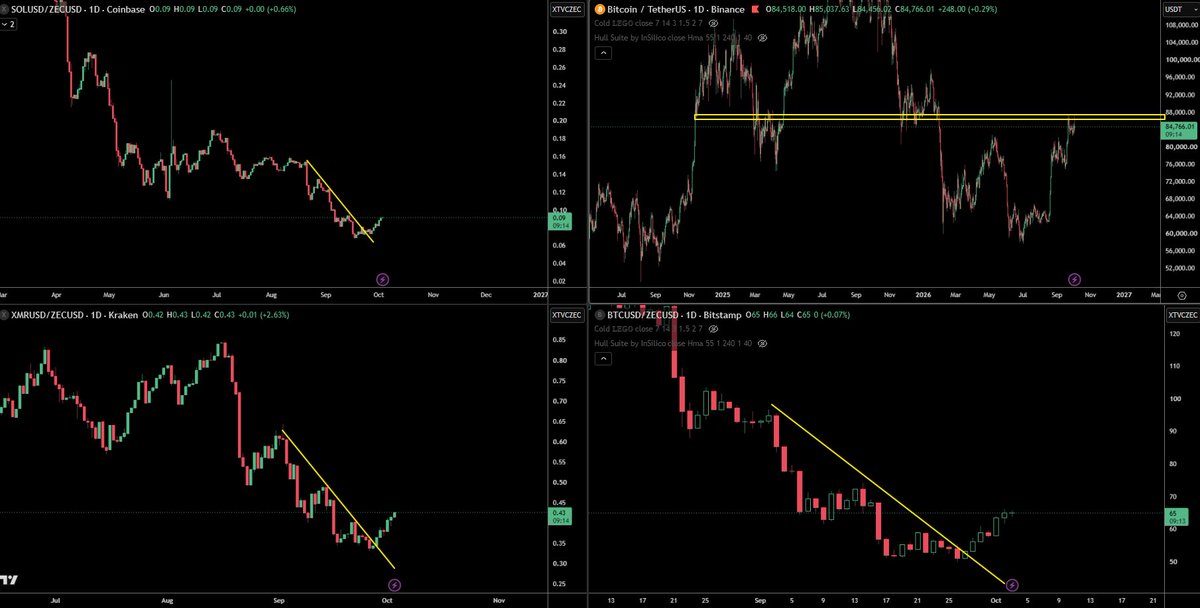Open the XTVCZEC currency selector on XMRUSD/ZECUSD chart

565,315
